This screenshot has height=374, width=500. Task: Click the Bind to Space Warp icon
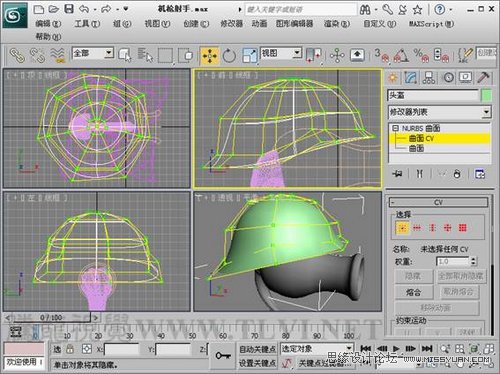click(x=58, y=55)
